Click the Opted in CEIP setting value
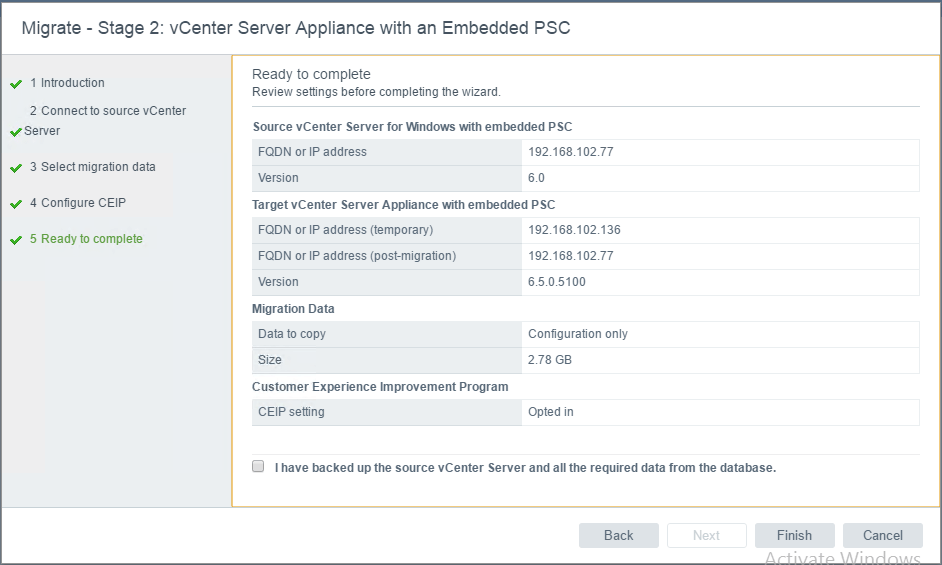This screenshot has width=942, height=565. 551,412
